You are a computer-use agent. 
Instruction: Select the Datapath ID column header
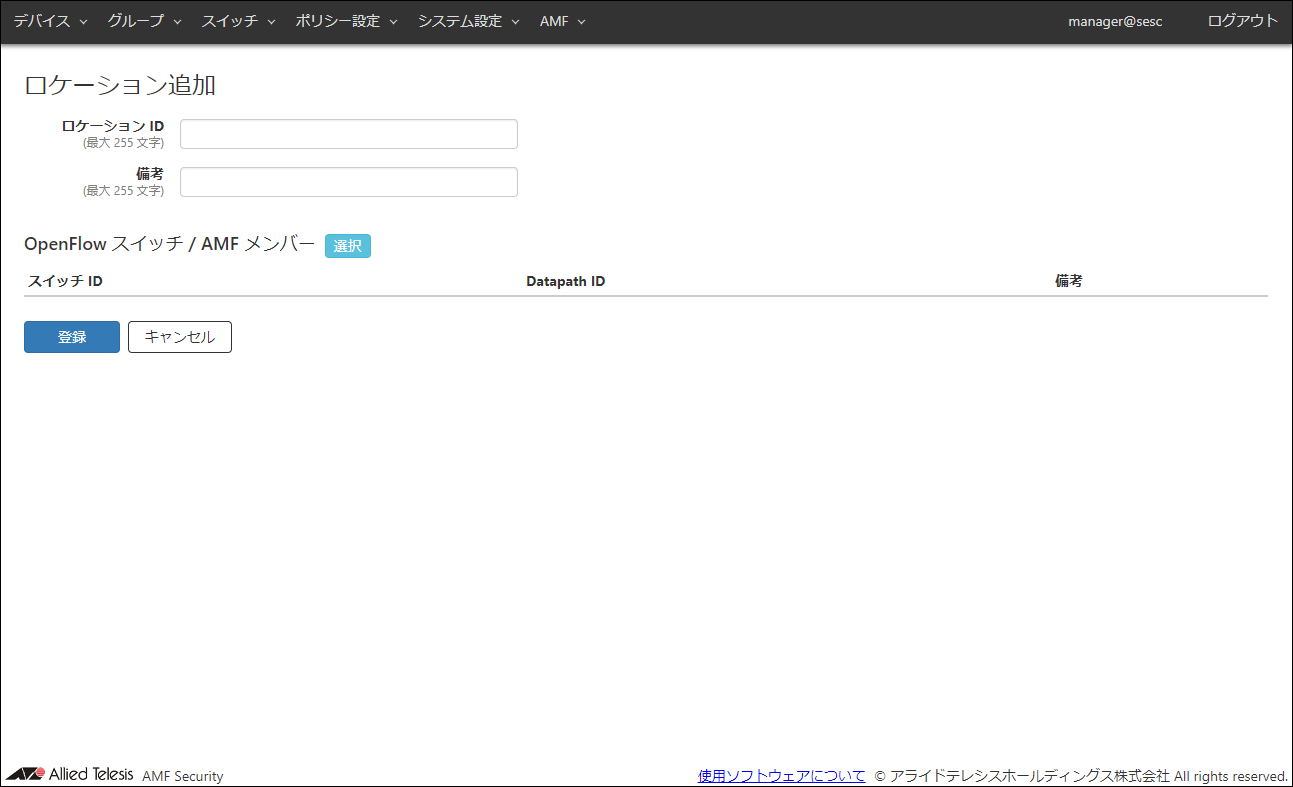click(x=565, y=281)
